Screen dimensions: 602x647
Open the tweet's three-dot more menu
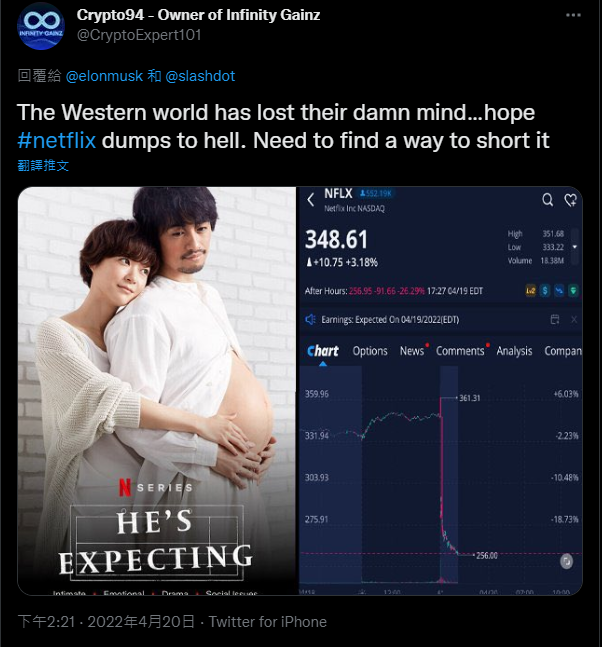point(573,15)
